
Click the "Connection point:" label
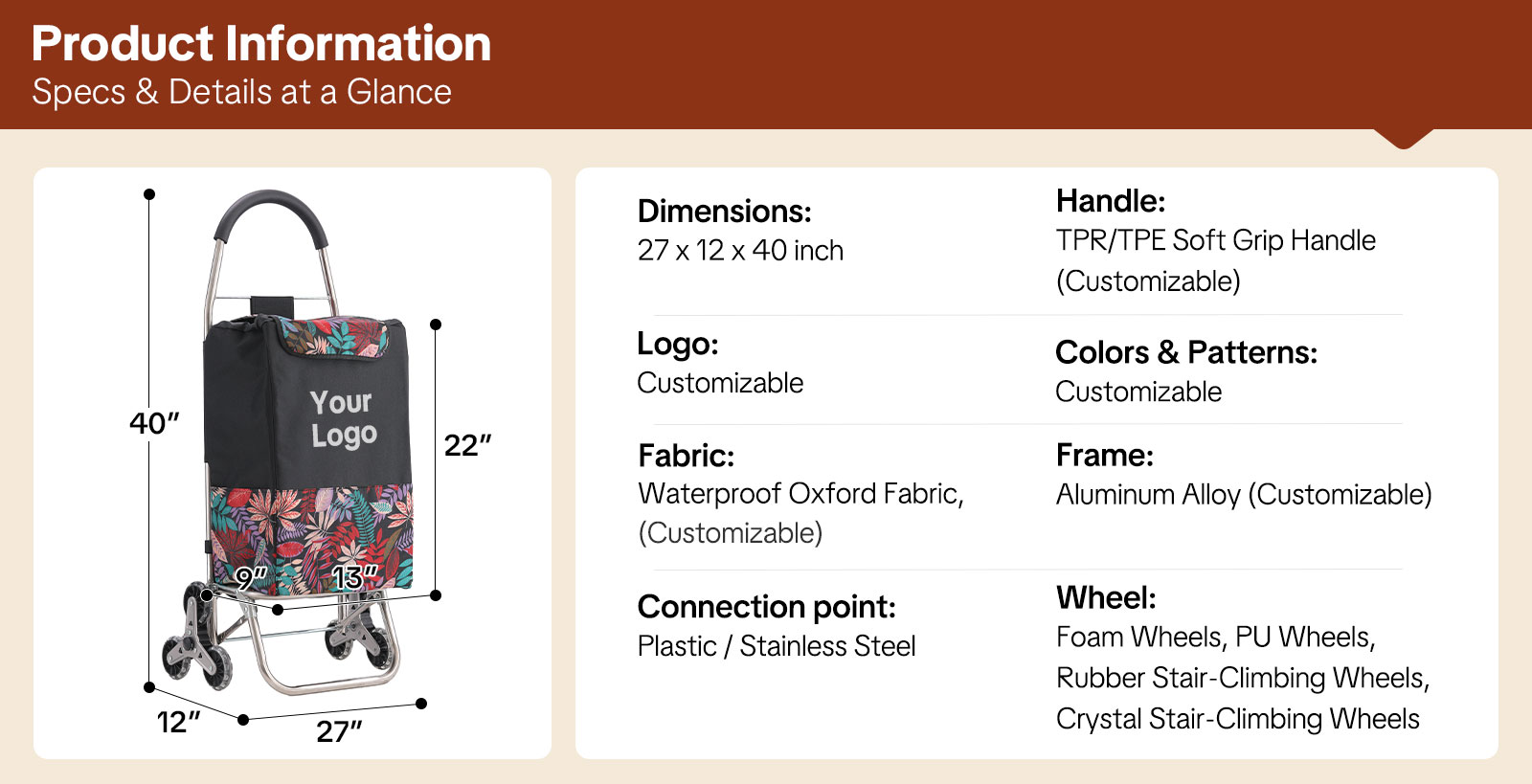pos(766,607)
